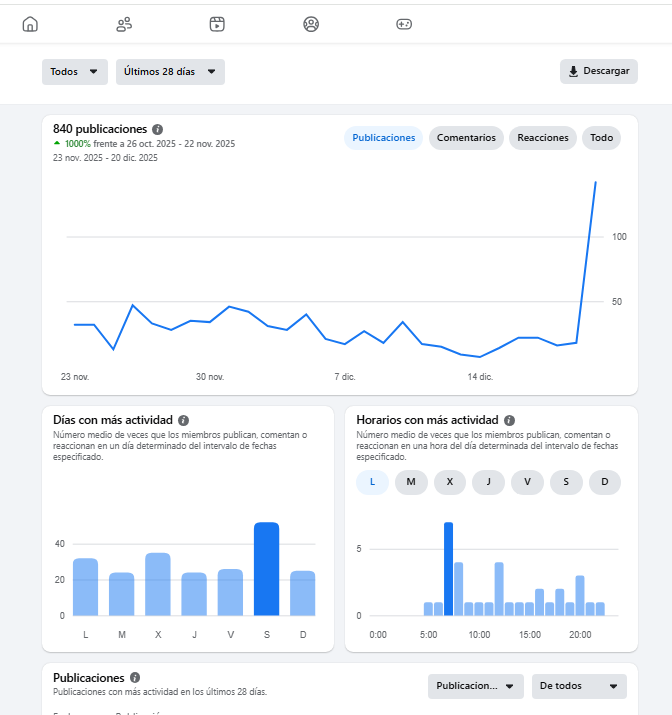672x715 pixels.
Task: Switch to the Comentarios tab
Action: [x=466, y=138]
